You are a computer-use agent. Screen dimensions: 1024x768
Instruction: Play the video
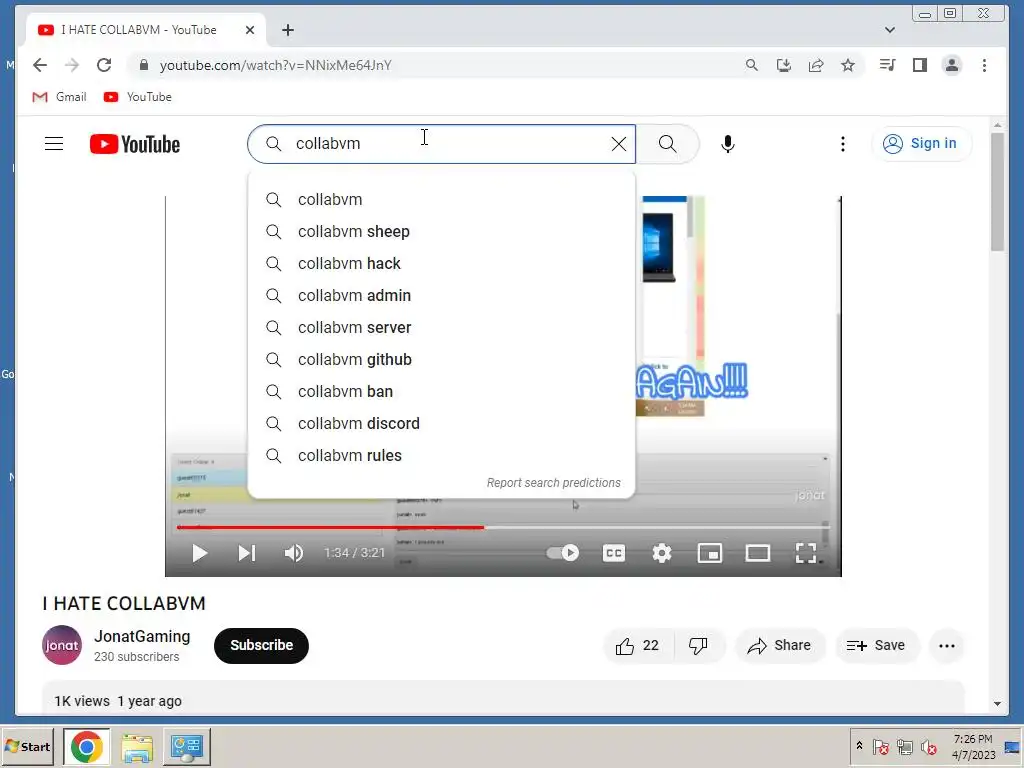(x=200, y=553)
